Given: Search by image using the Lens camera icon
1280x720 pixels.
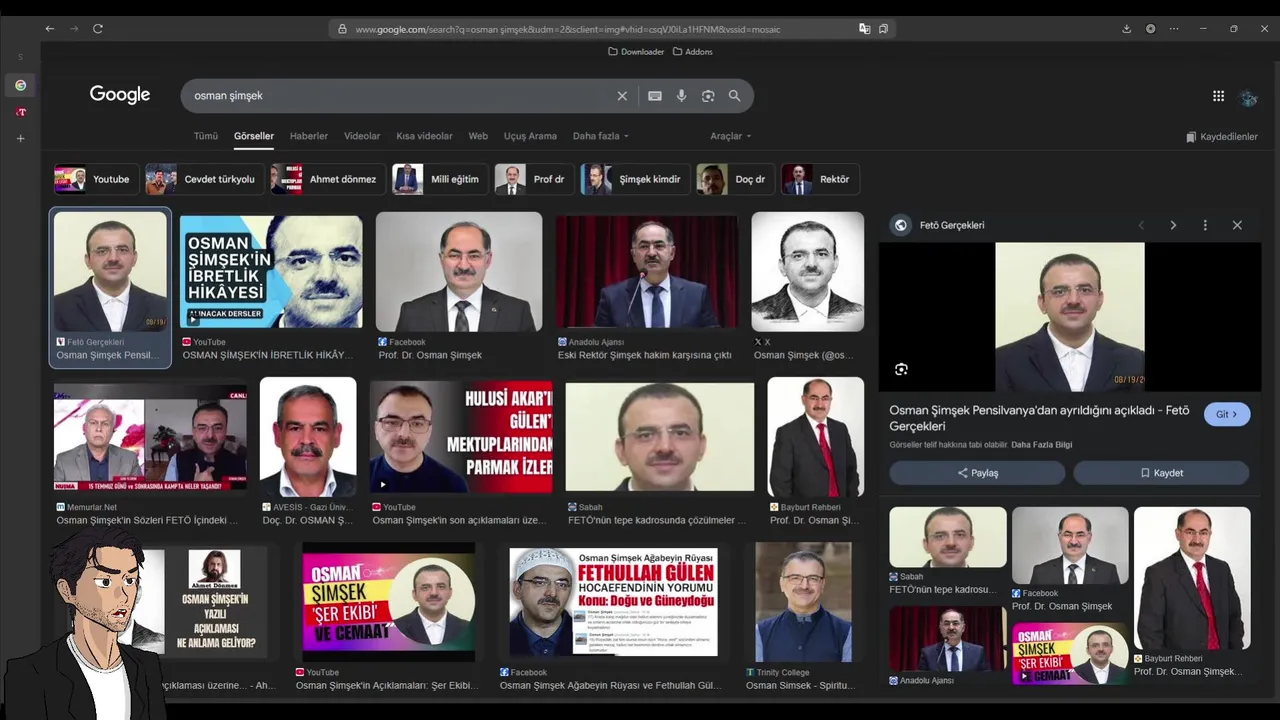Looking at the screenshot, I should pos(708,96).
